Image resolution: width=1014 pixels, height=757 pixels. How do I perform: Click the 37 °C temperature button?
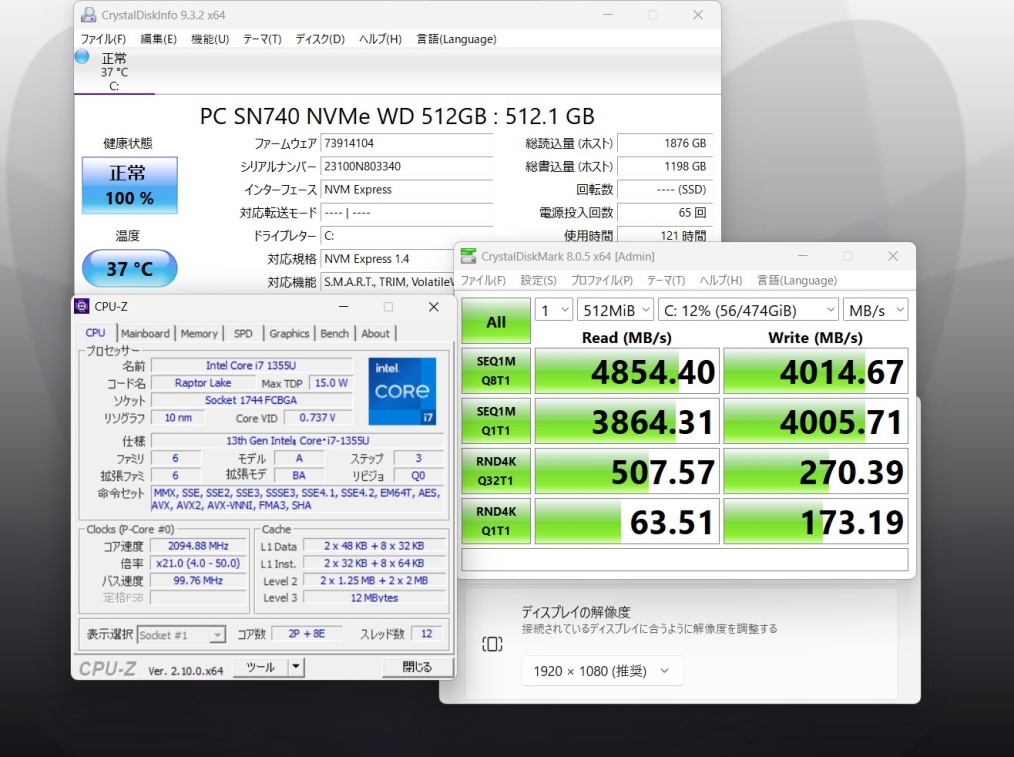129,268
